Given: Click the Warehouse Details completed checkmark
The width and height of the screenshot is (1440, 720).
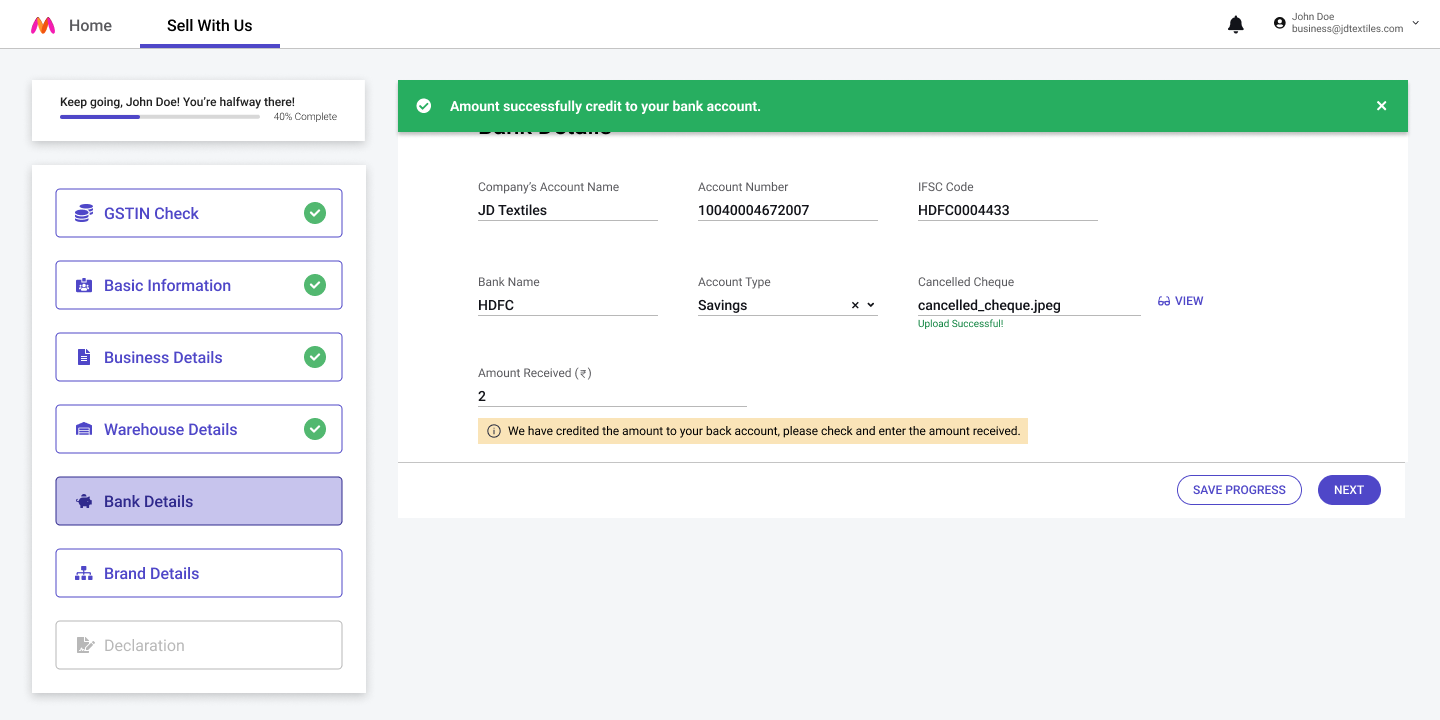Looking at the screenshot, I should 315,429.
